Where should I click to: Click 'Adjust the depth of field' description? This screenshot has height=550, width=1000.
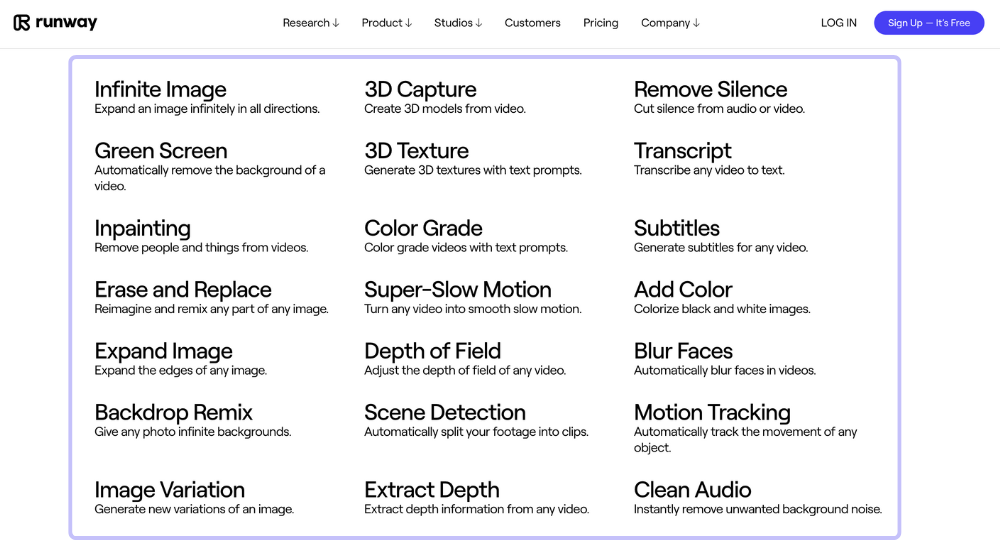(465, 371)
